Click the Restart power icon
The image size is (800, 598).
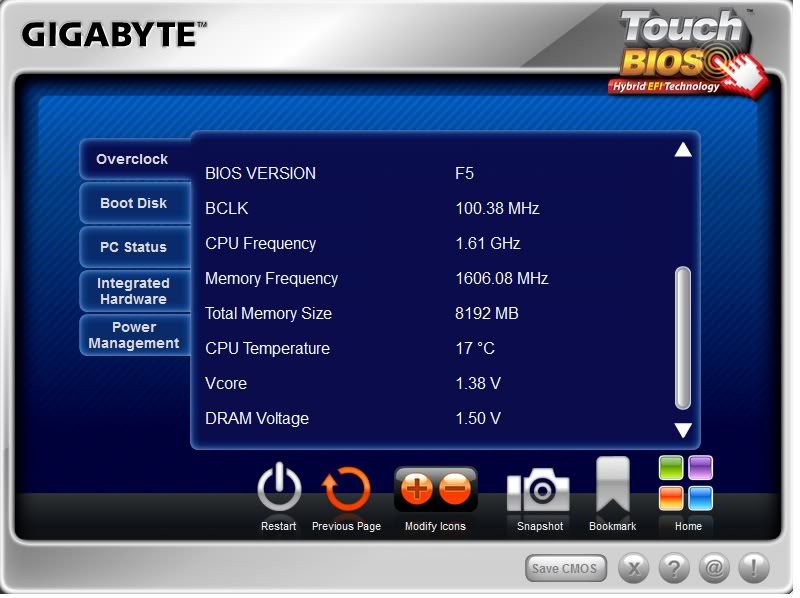(279, 490)
